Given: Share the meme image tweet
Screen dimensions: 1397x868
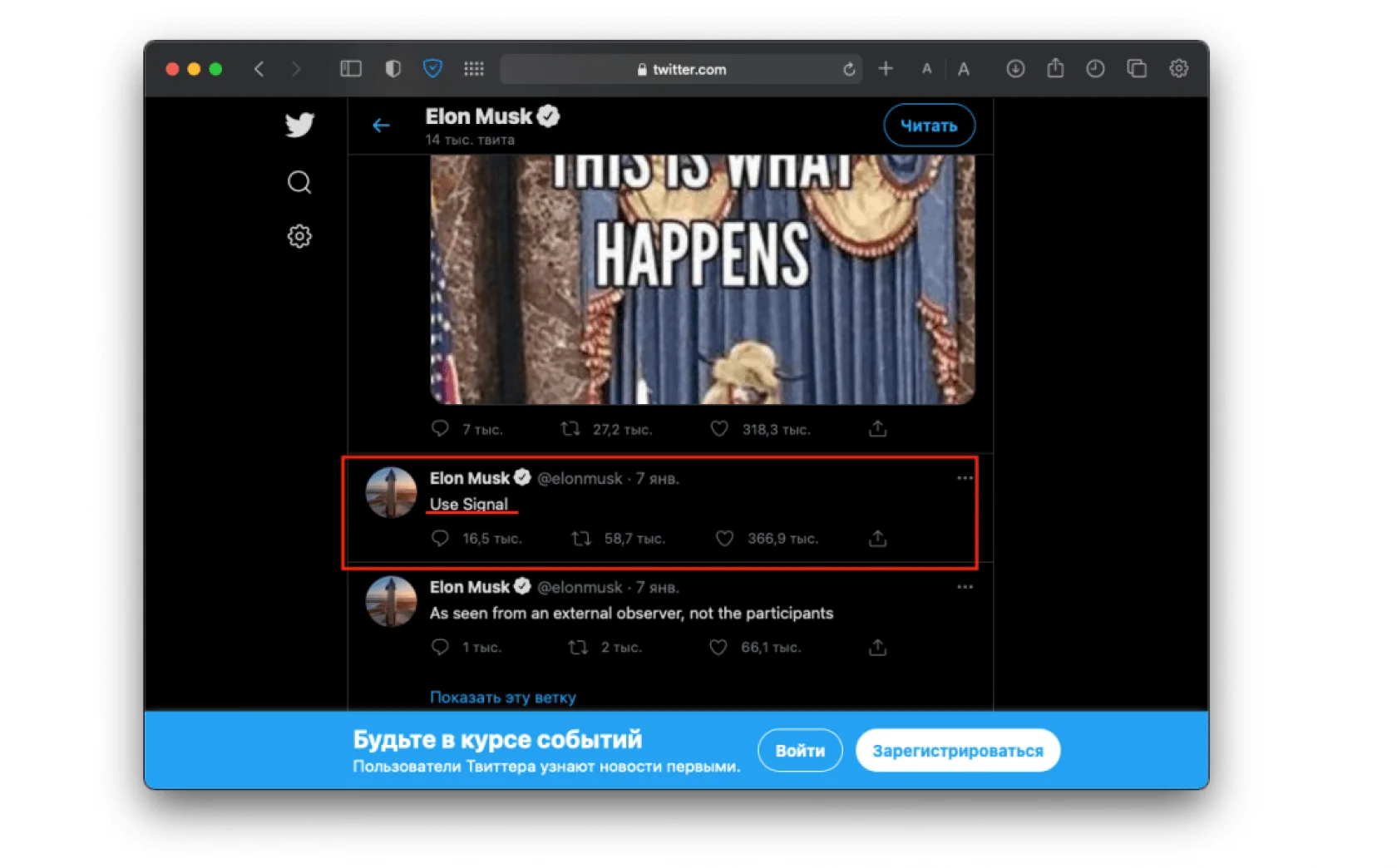Looking at the screenshot, I should point(877,429).
